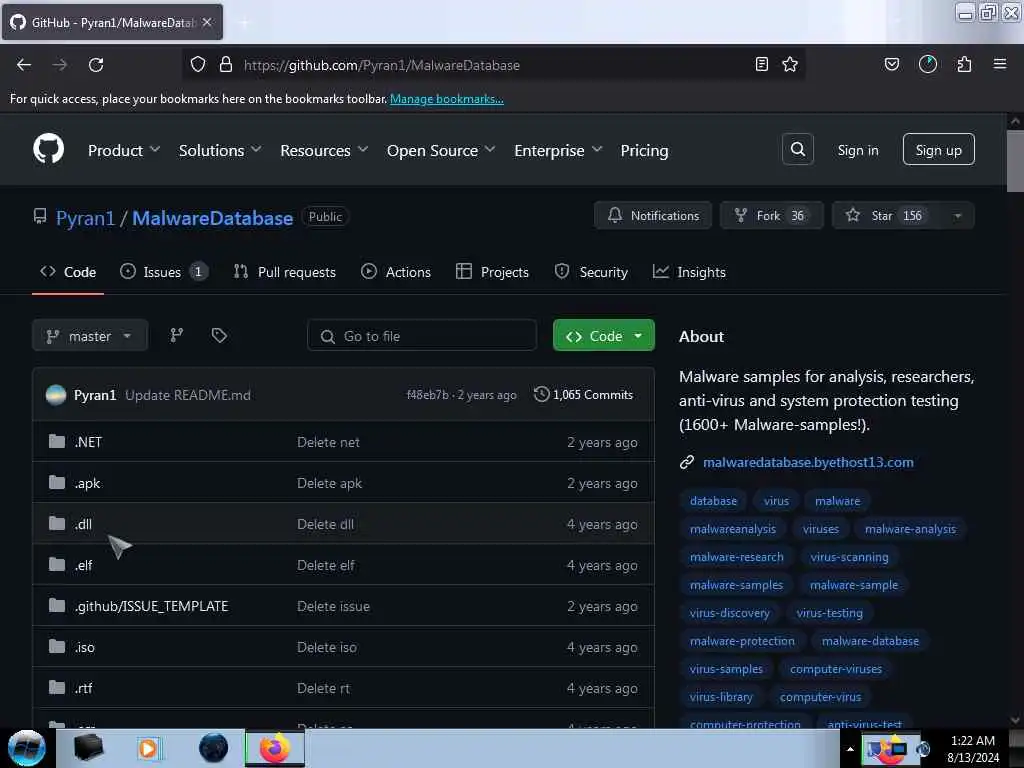The width and height of the screenshot is (1024, 768).
Task: Click the padlock site info icon
Action: (x=226, y=64)
